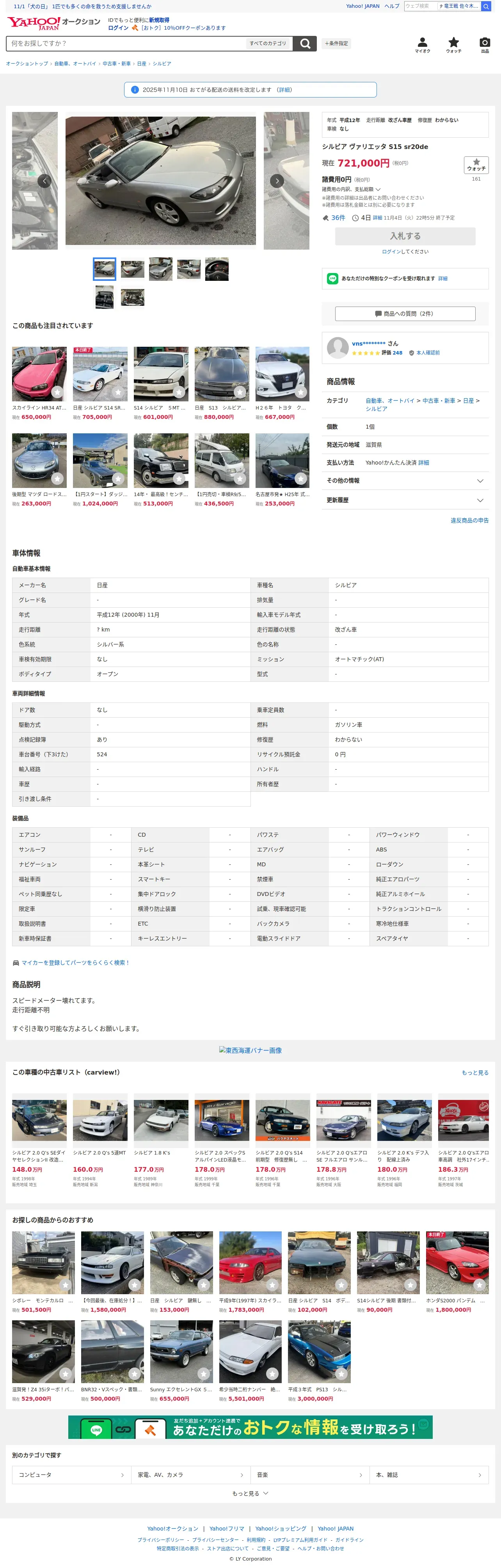Click 詳細 link in shipping notice
501x1568 pixels.
(284, 89)
